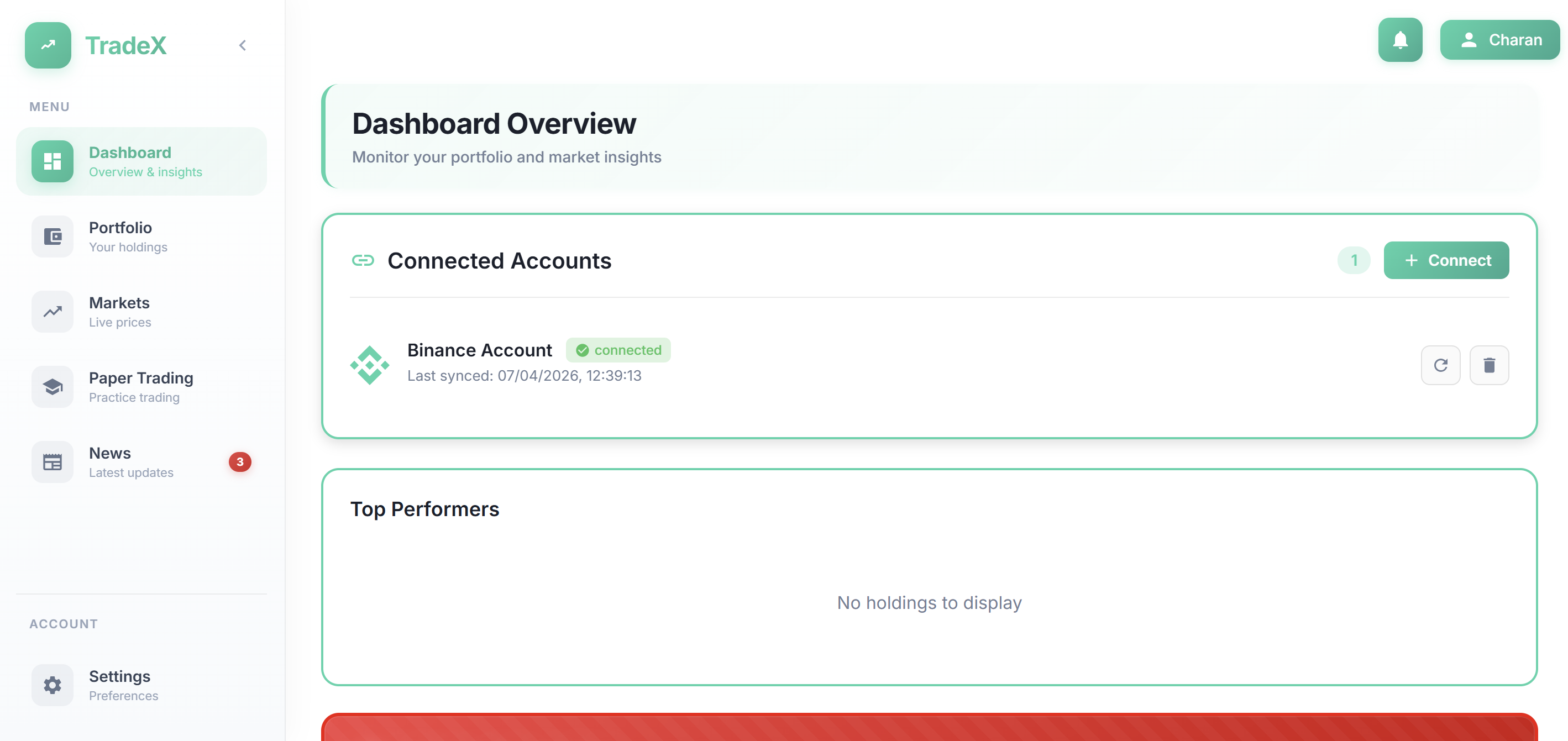Click the TradeX logo icon
This screenshot has height=741, width=1568.
(48, 45)
